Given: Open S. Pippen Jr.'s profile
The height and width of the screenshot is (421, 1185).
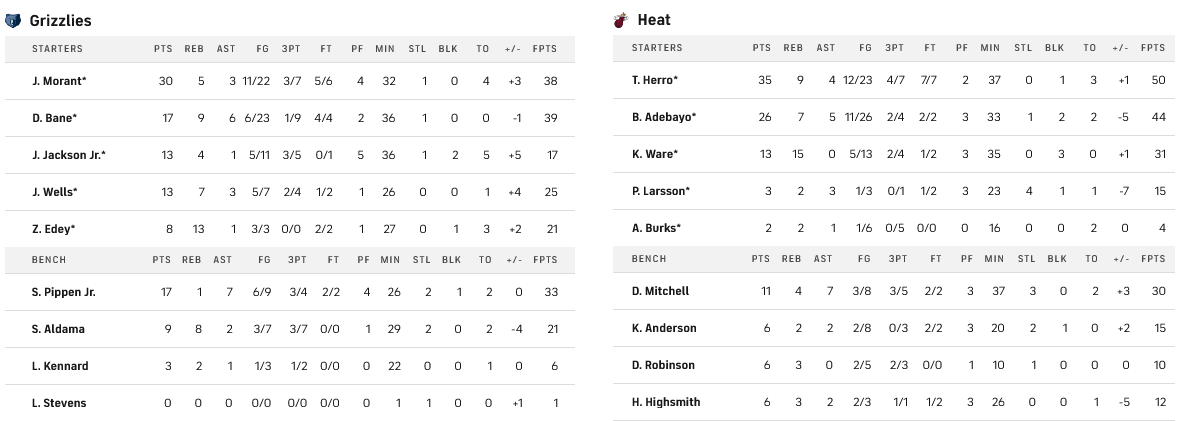Looking at the screenshot, I should tap(64, 292).
